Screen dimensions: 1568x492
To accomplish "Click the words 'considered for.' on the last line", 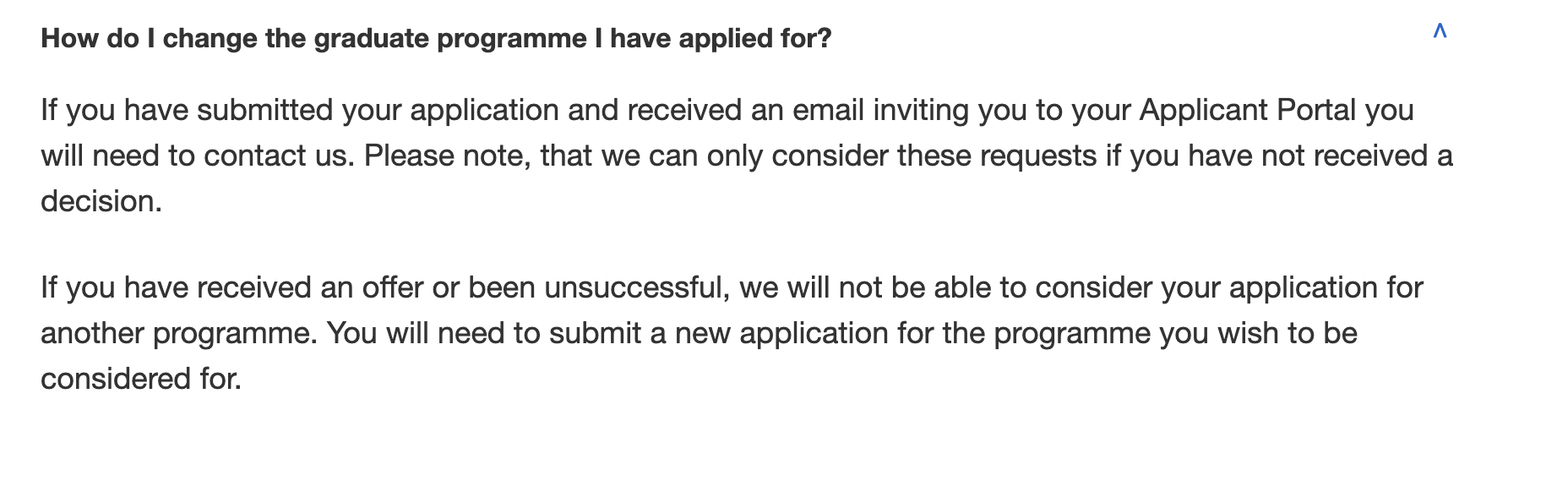I will coord(141,379).
